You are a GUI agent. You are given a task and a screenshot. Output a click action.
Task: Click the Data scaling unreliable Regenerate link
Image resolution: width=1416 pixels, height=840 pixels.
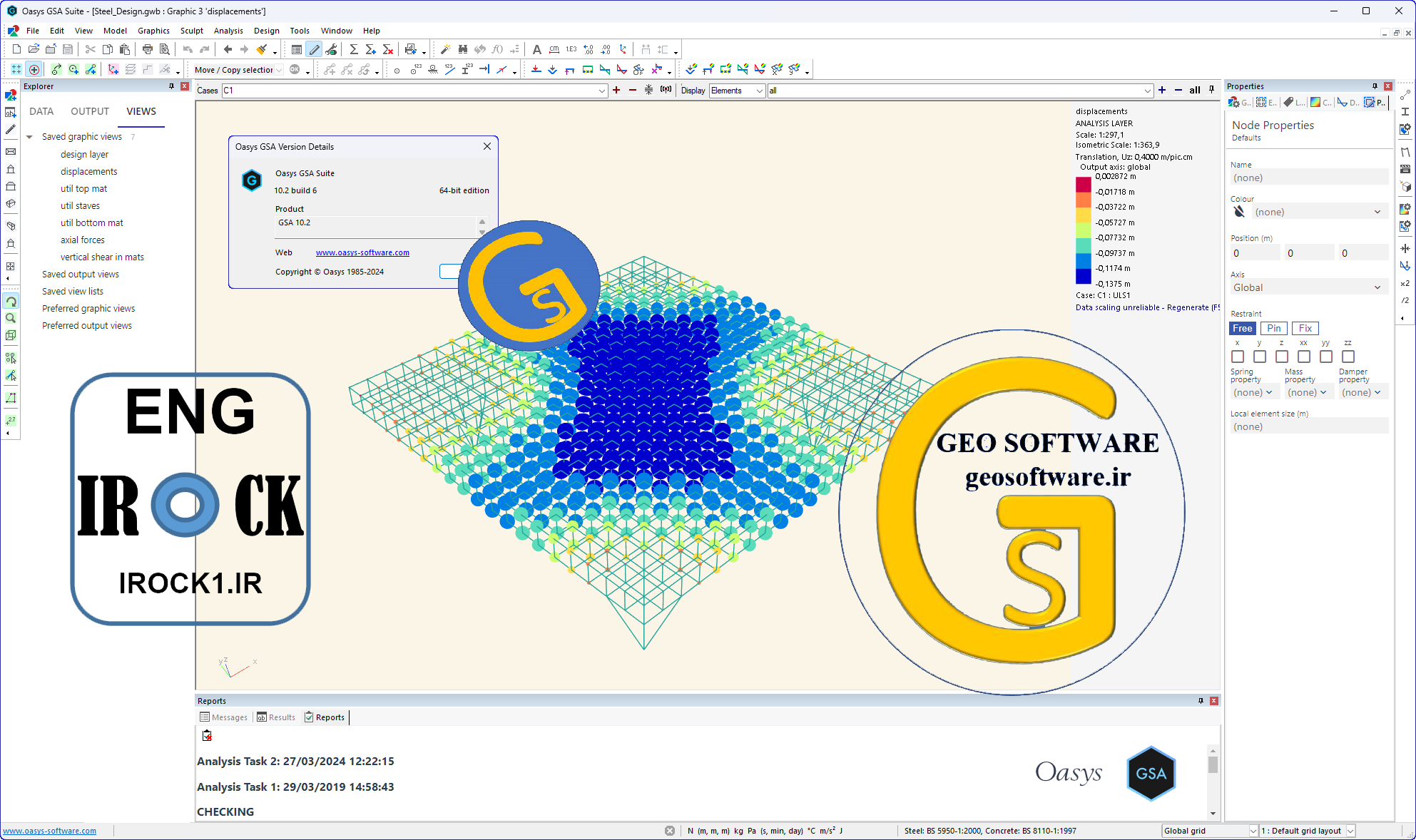pyautogui.click(x=1147, y=307)
